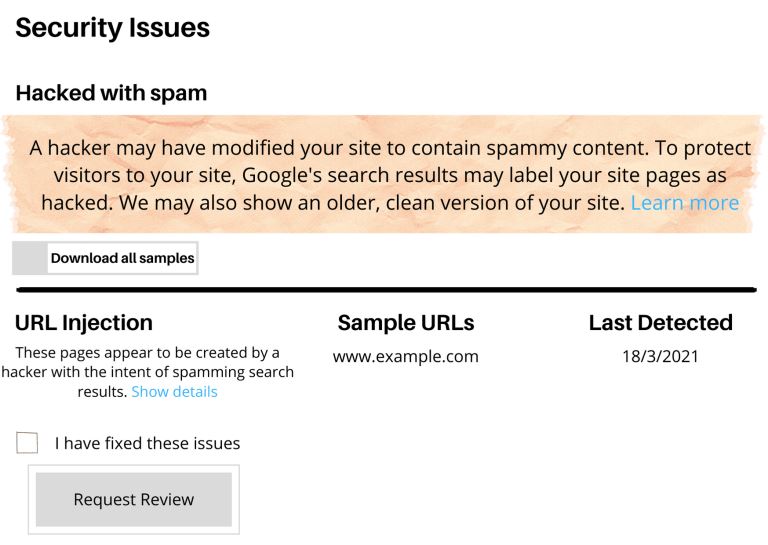Click the 'I have fixed these issues' label
This screenshot has width=768, height=545.
point(147,443)
